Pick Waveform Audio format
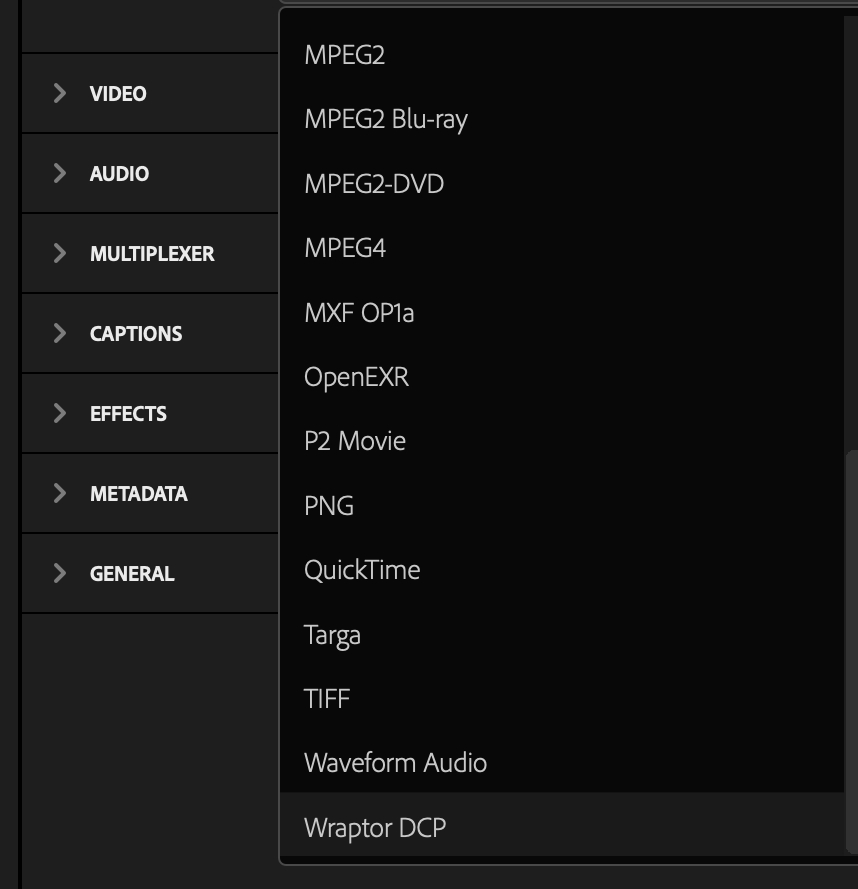858x889 pixels. tap(562, 763)
